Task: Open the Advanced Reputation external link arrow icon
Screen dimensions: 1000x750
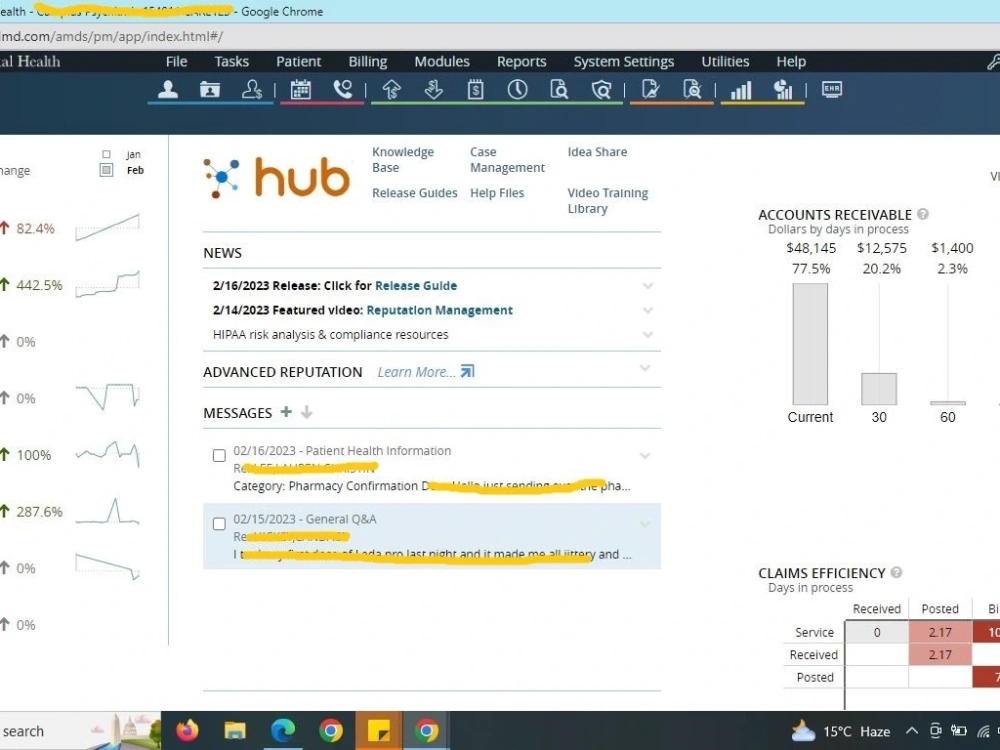Action: [467, 371]
